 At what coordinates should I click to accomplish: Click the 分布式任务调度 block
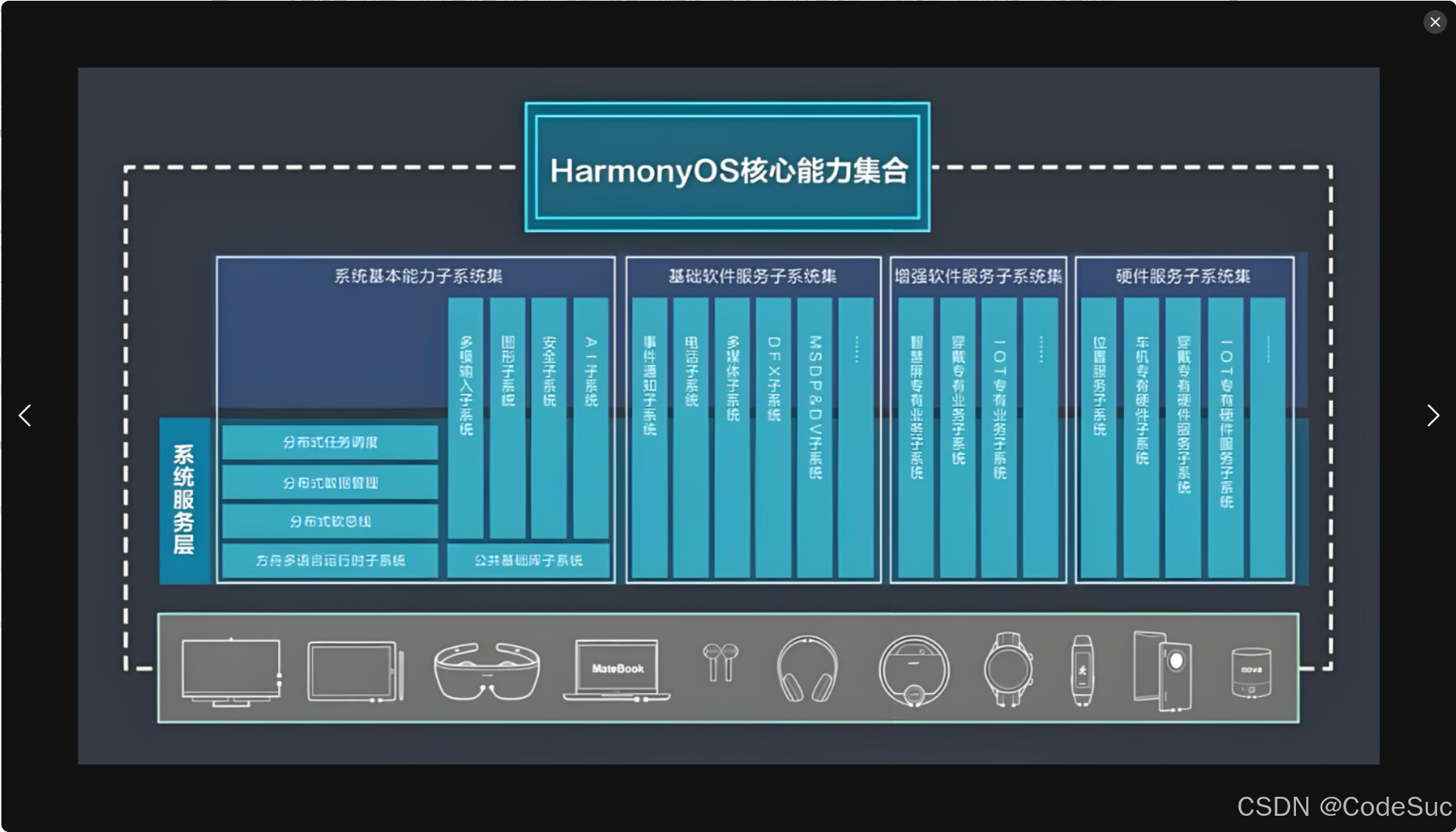329,441
